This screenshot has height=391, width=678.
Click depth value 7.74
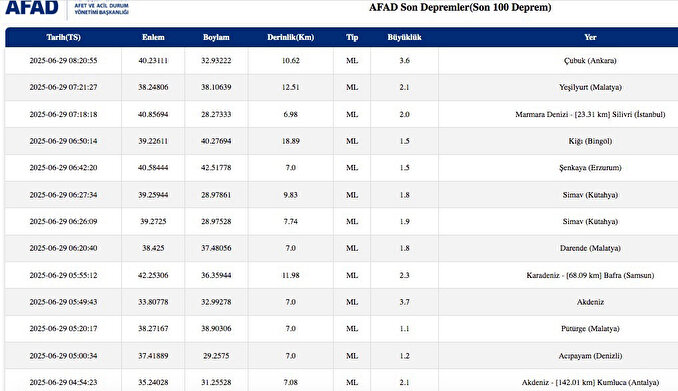click(291, 221)
